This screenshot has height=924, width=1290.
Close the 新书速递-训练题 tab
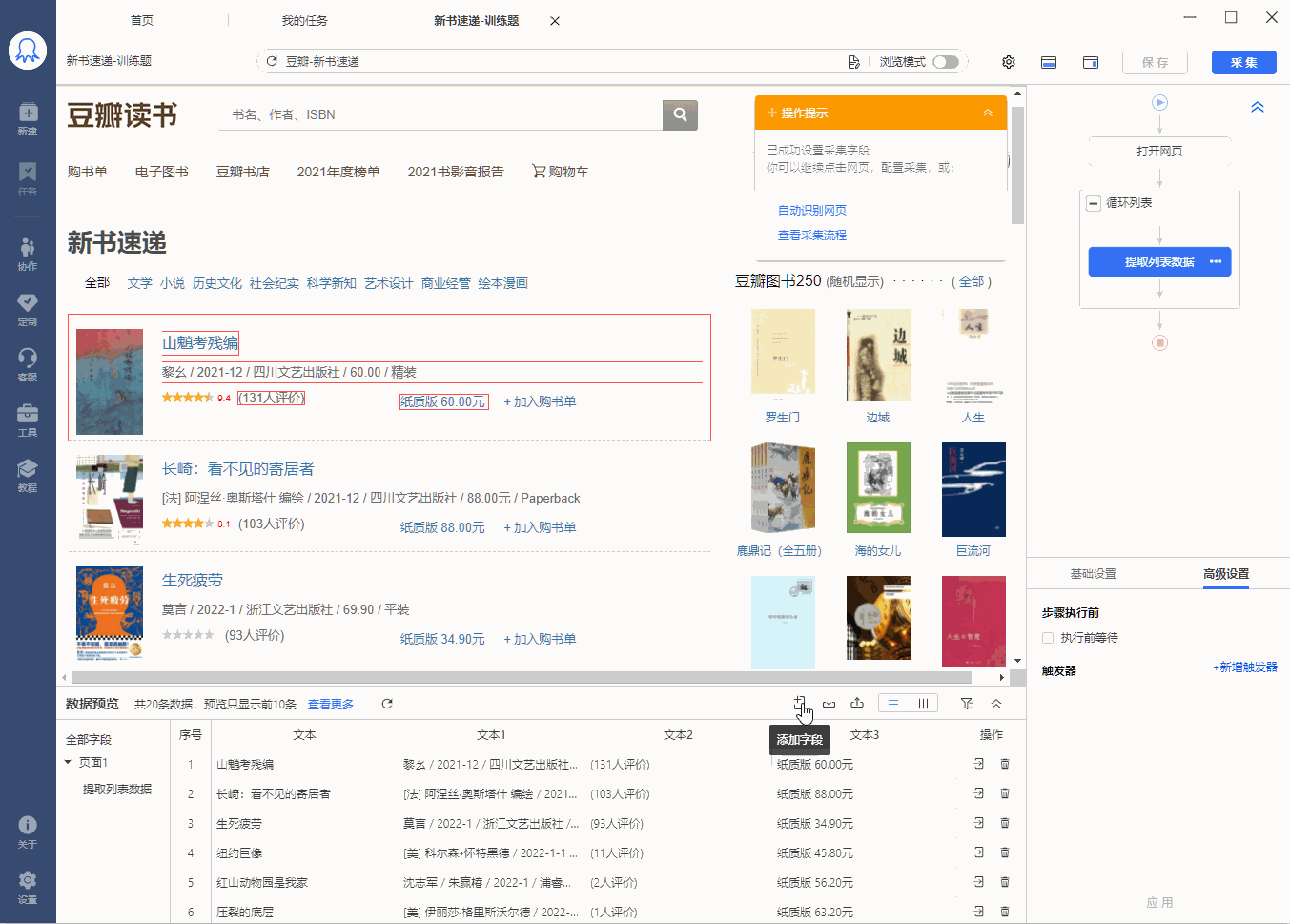(555, 21)
